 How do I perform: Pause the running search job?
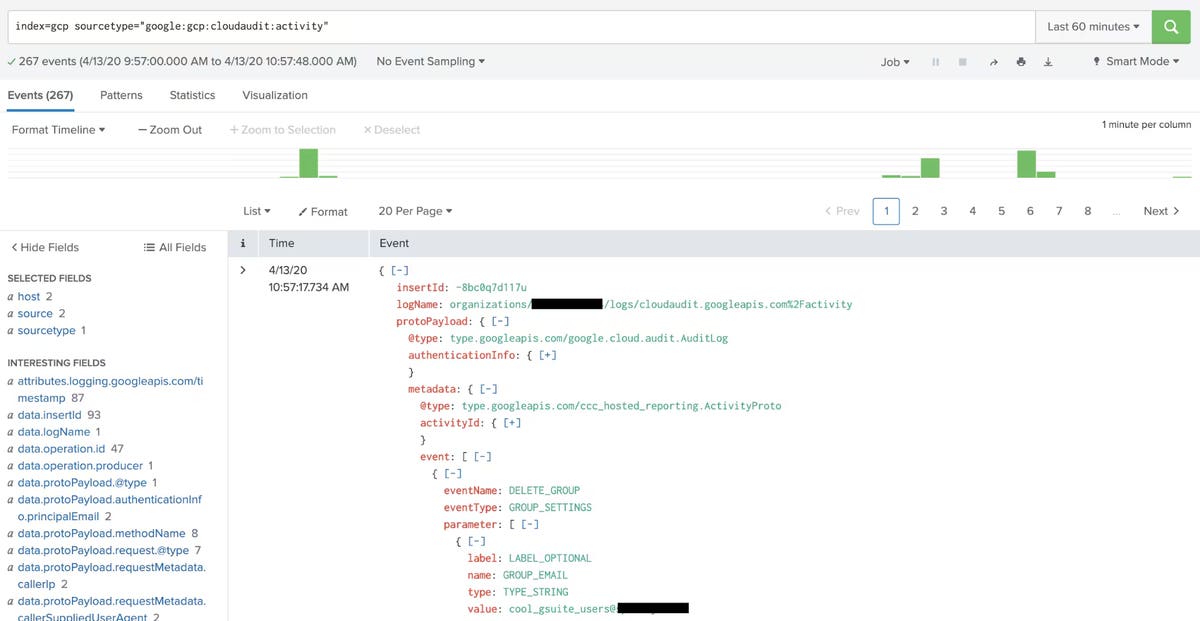click(936, 62)
